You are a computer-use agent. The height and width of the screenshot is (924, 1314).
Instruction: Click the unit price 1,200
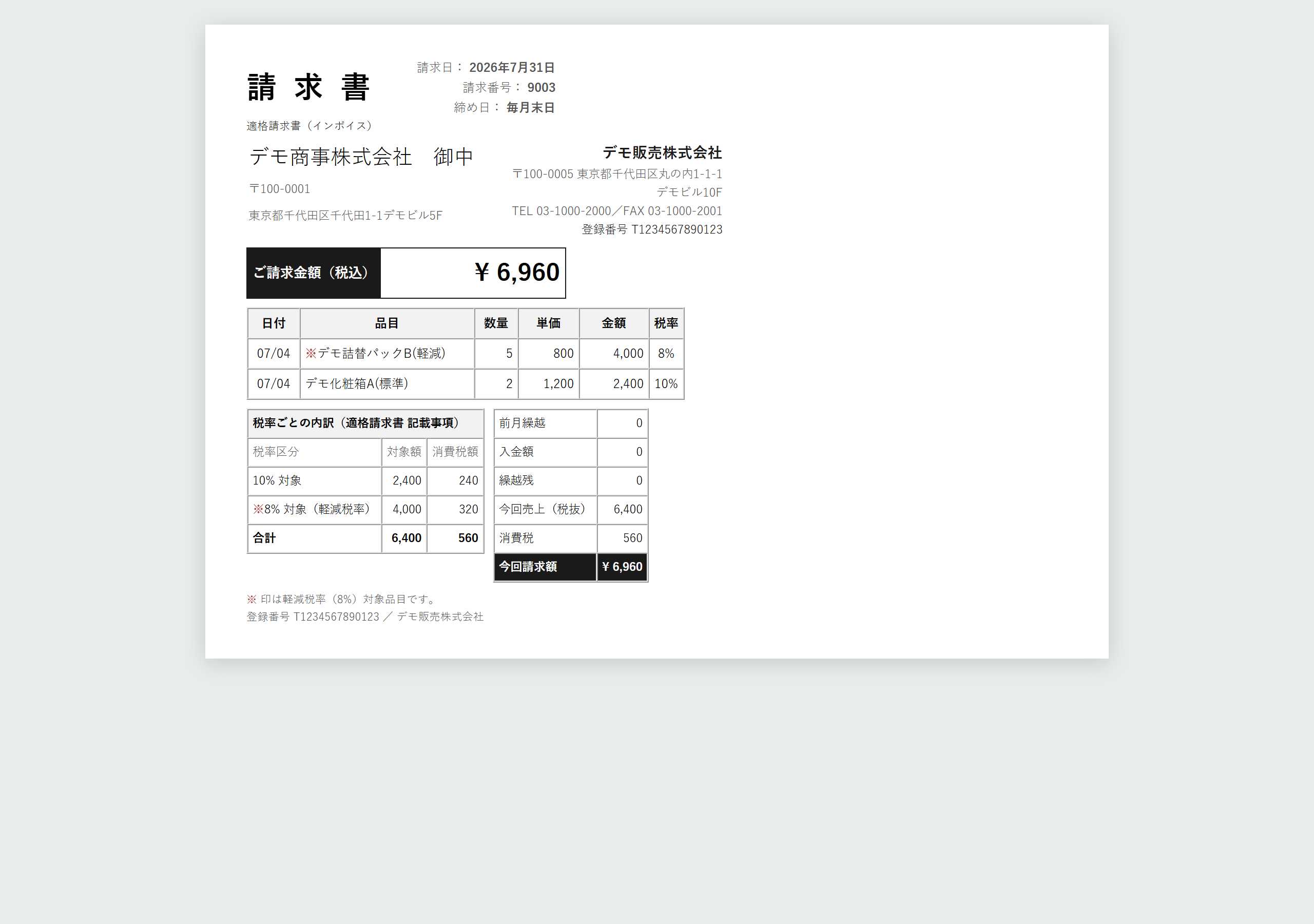point(549,384)
